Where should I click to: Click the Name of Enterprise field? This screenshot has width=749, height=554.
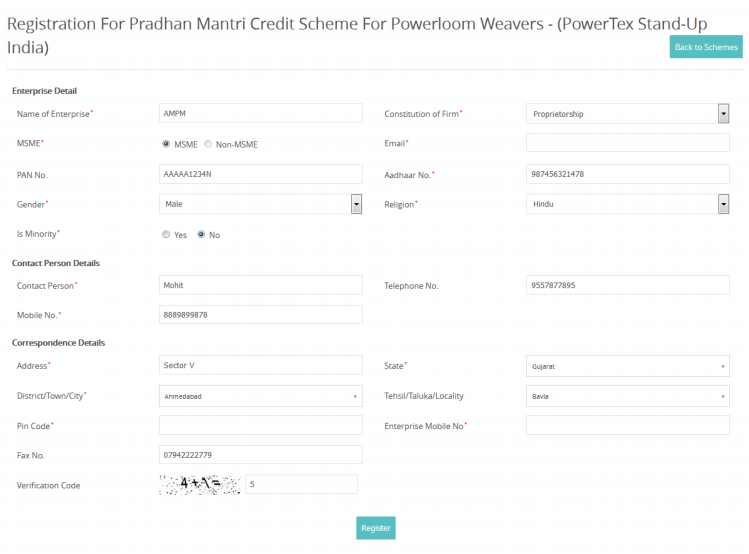260,114
